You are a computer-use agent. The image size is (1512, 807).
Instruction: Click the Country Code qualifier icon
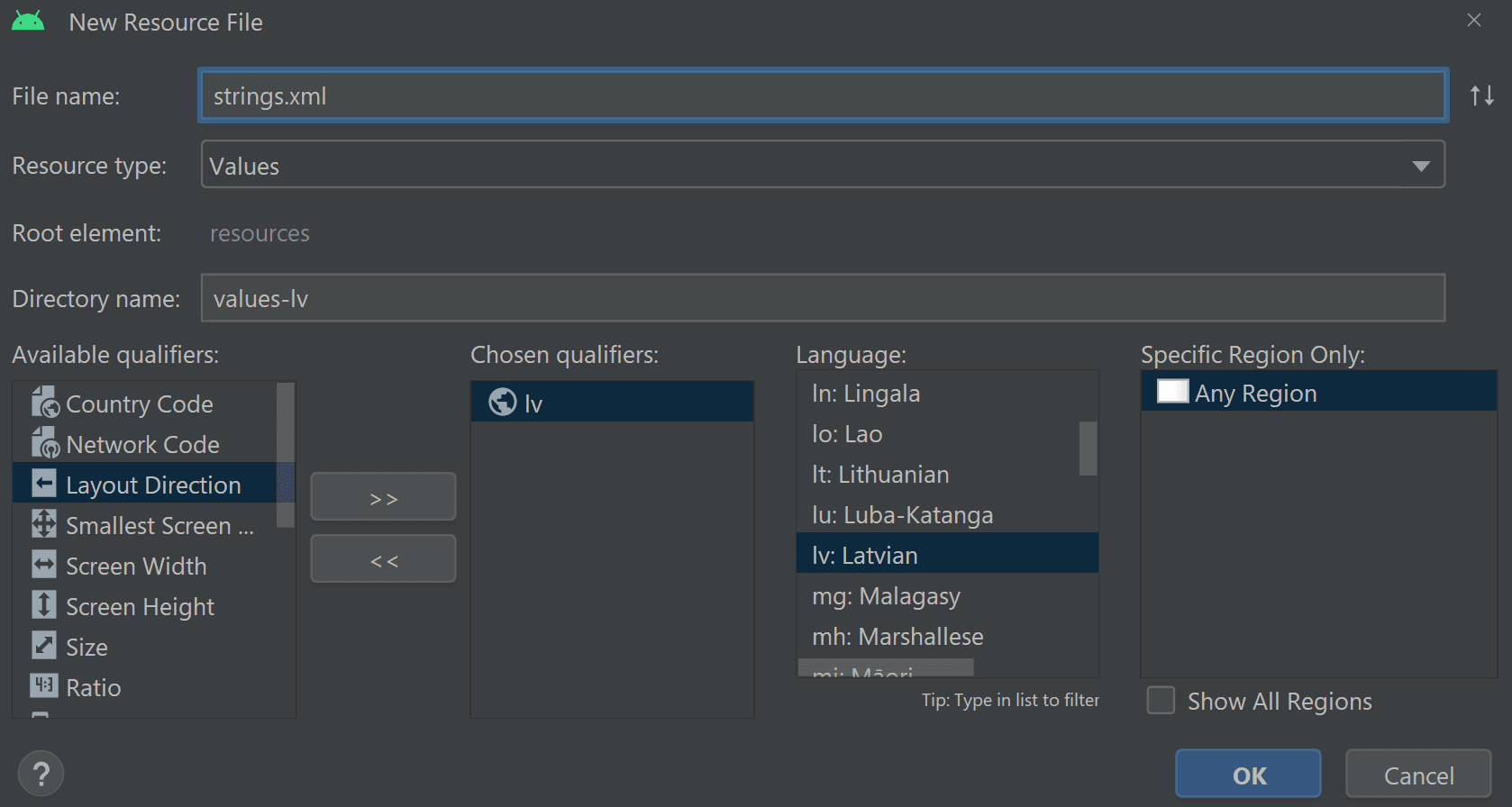coord(44,403)
